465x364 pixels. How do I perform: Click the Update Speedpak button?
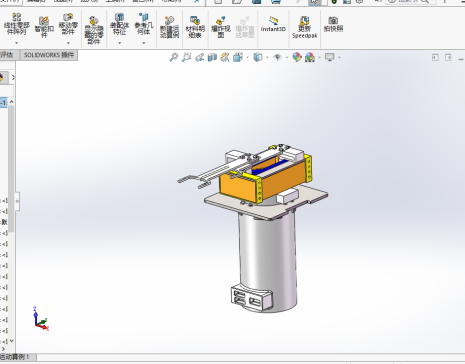pos(304,27)
